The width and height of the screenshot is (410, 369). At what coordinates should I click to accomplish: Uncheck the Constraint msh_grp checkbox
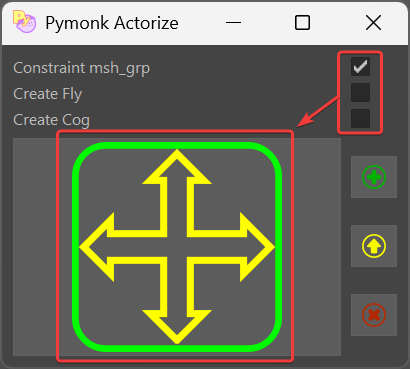(360, 66)
